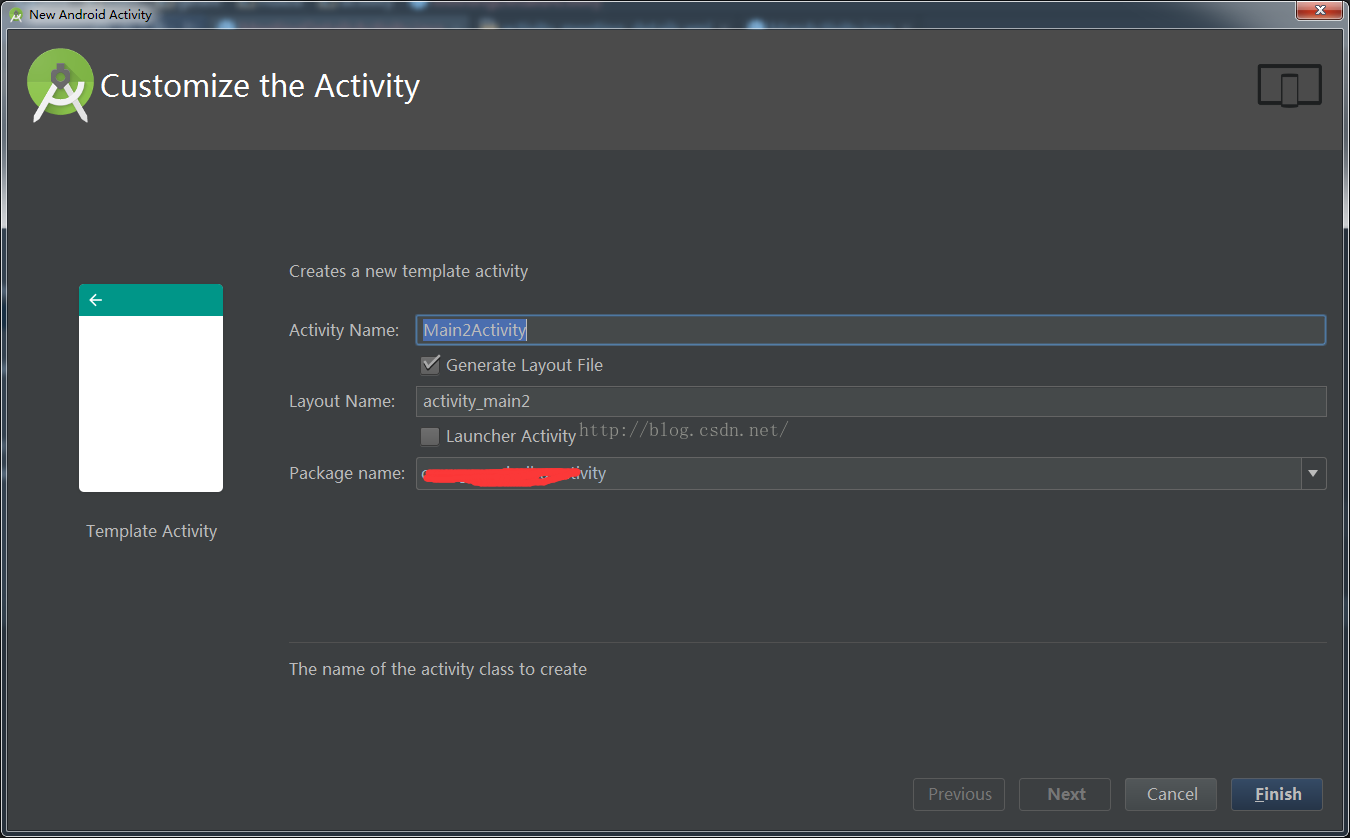The width and height of the screenshot is (1350, 838).
Task: Focus the Activity Name text field
Action: [x=870, y=330]
